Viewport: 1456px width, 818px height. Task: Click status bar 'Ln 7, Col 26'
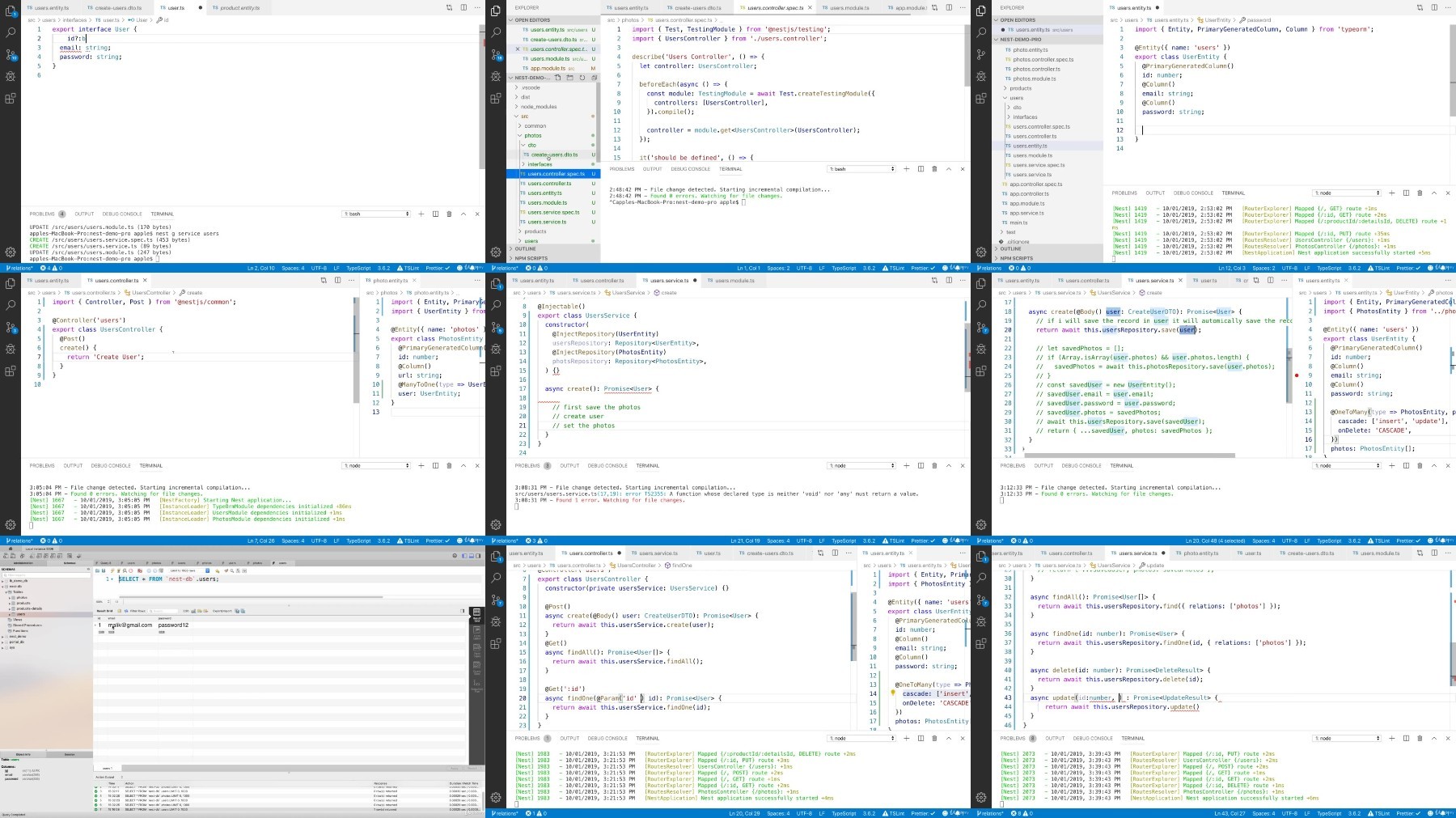pyautogui.click(x=261, y=540)
